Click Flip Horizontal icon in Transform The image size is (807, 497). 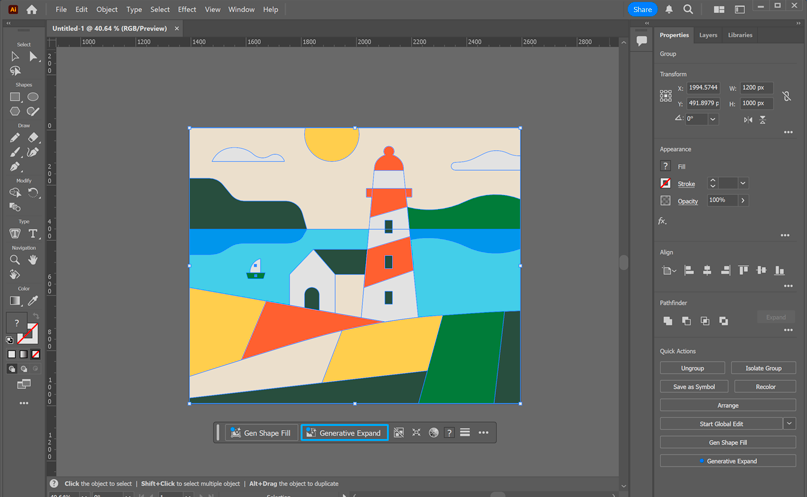tap(748, 119)
